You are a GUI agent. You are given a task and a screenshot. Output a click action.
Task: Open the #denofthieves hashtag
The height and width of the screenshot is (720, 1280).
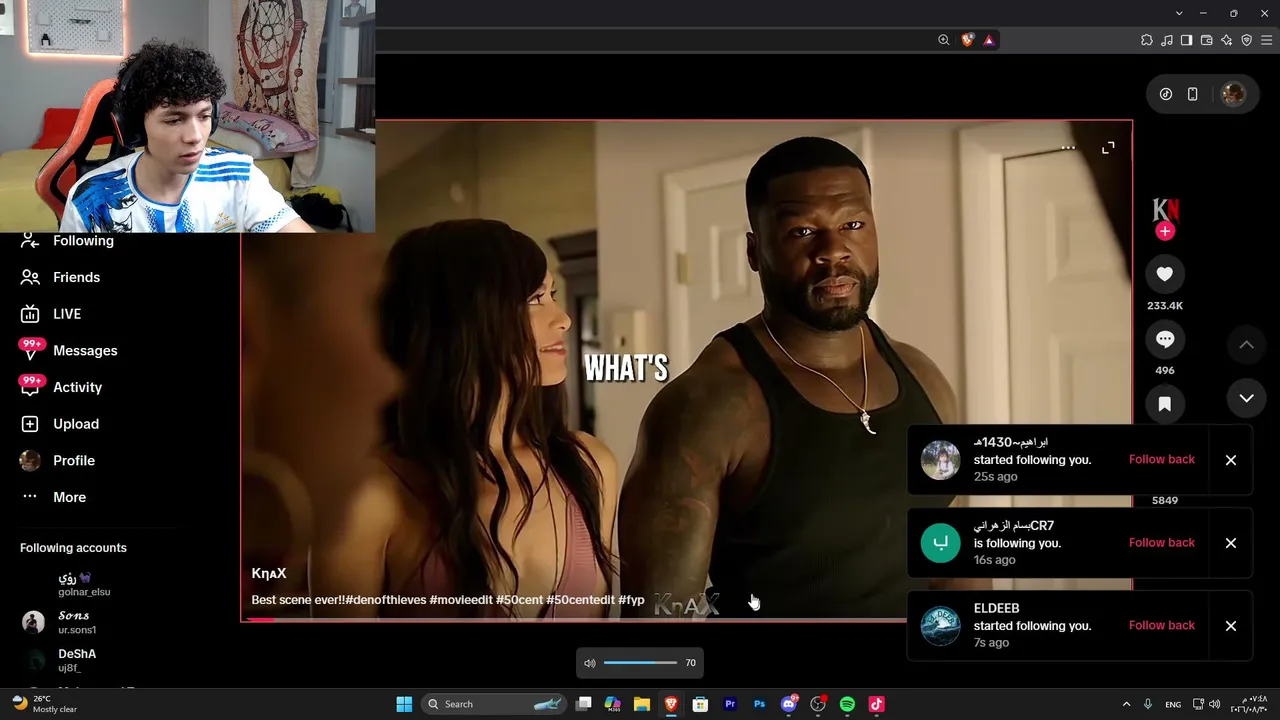[386, 600]
